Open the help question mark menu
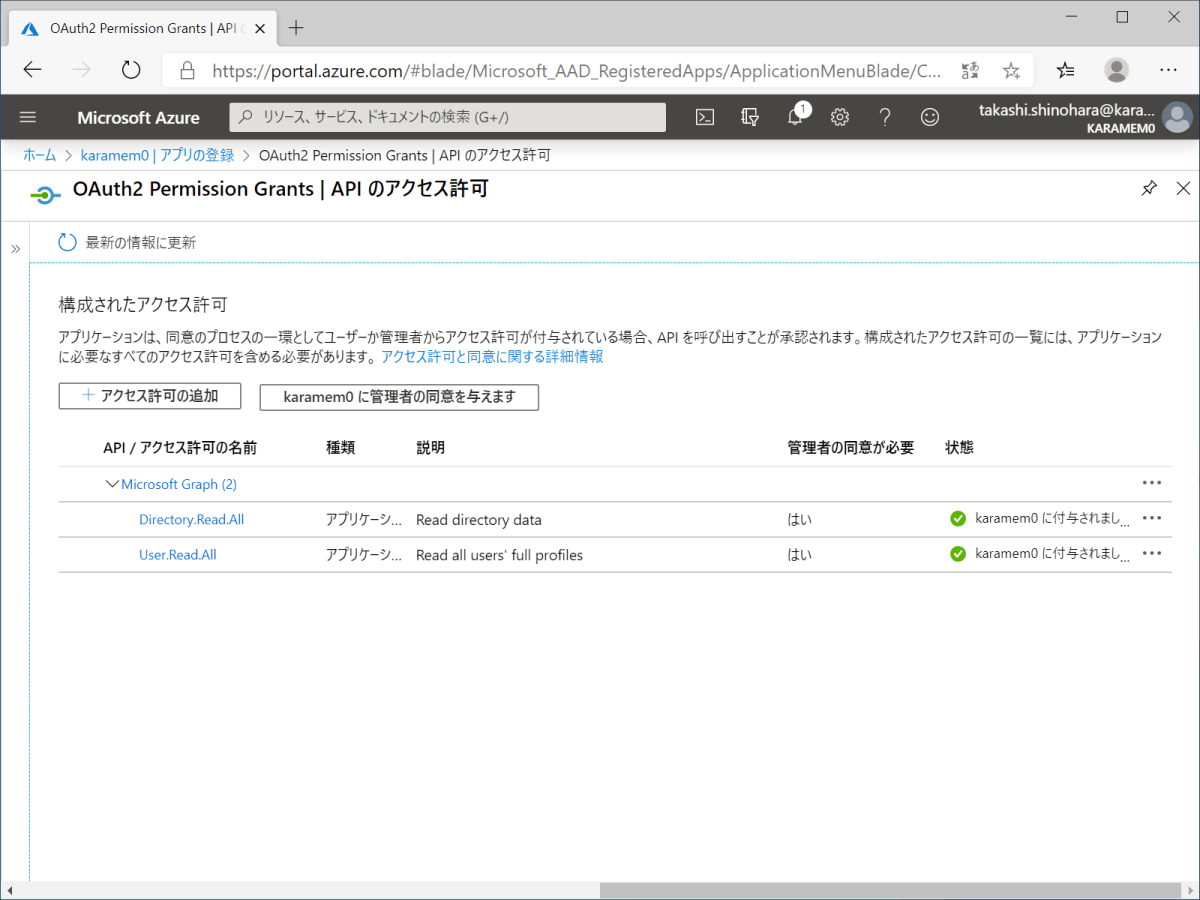 coord(885,117)
